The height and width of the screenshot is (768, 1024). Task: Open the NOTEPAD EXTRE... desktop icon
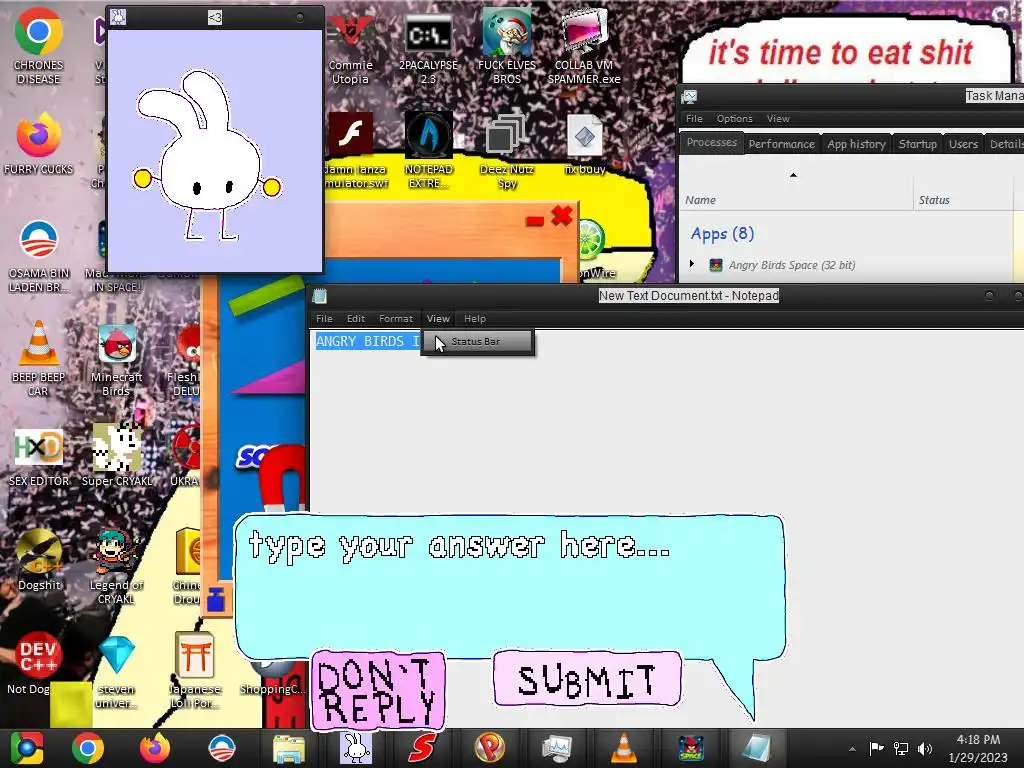(x=428, y=150)
